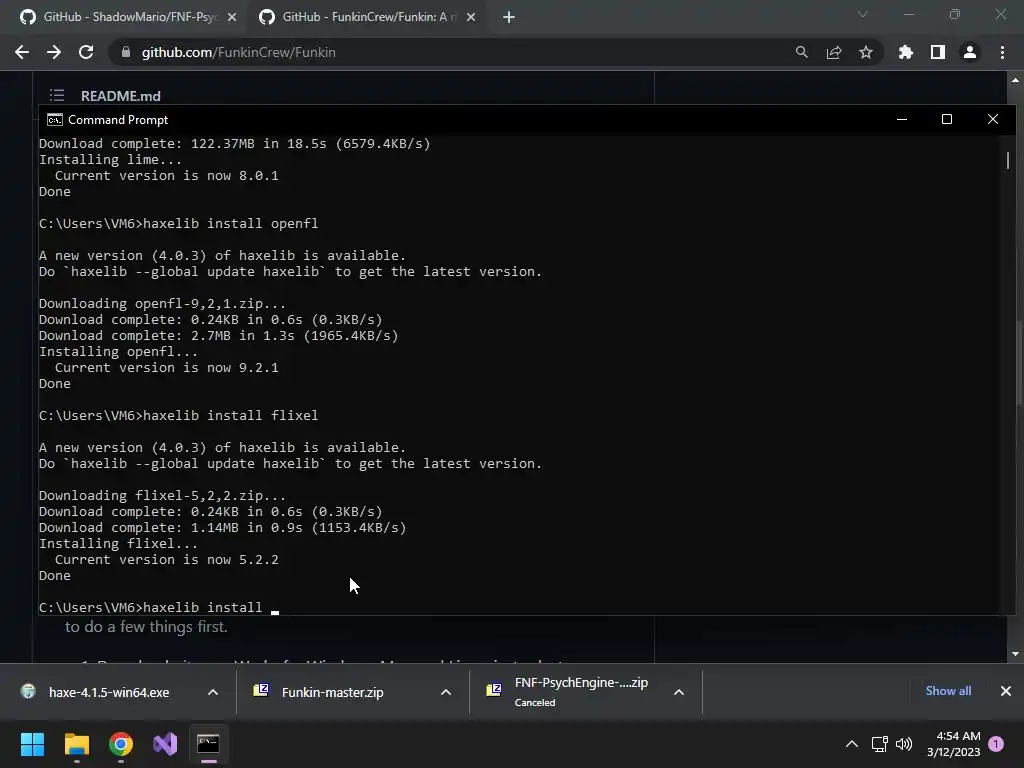Open the taskbar clock showing 4:54 AM
This screenshot has width=1024, height=768.
point(953,744)
